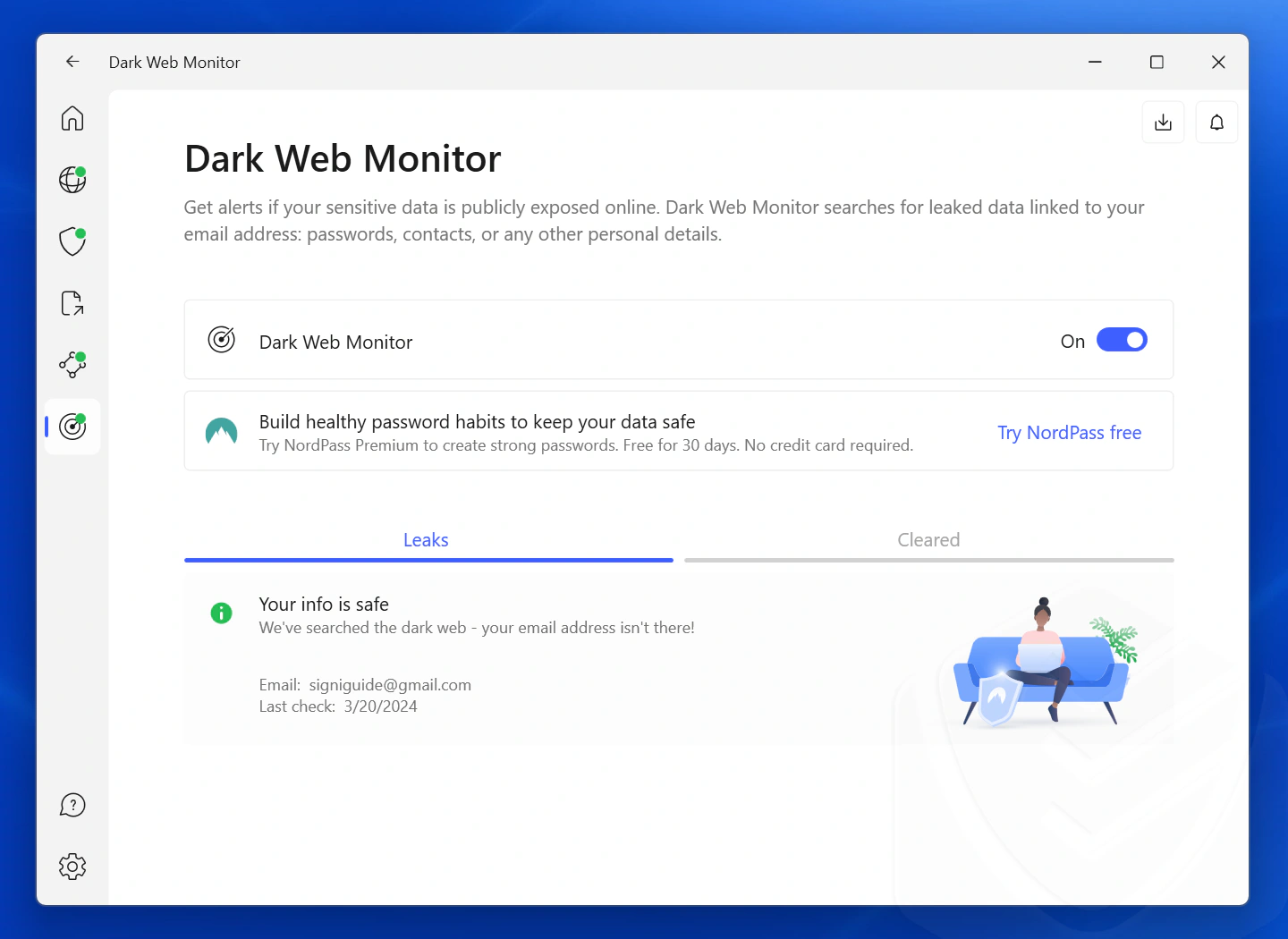Click the 'On' status label
Screen dimensions: 1288x939
tap(1072, 342)
